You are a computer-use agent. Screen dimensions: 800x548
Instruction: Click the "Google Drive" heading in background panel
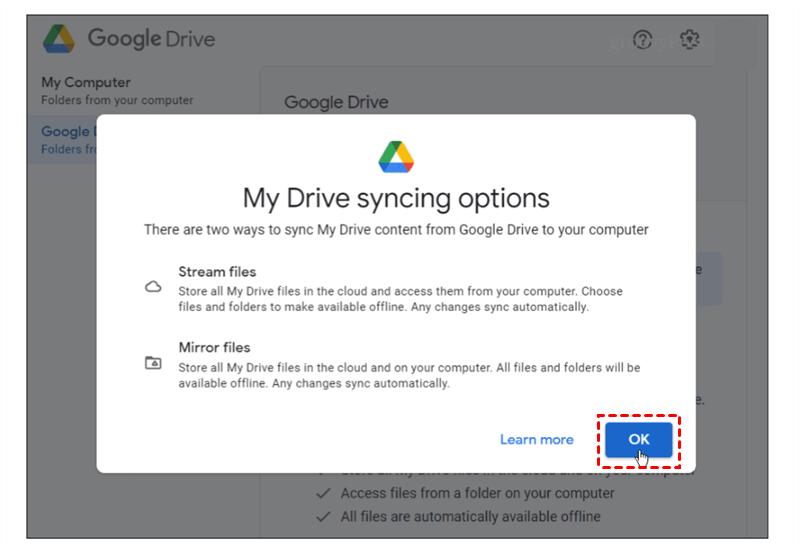336,102
